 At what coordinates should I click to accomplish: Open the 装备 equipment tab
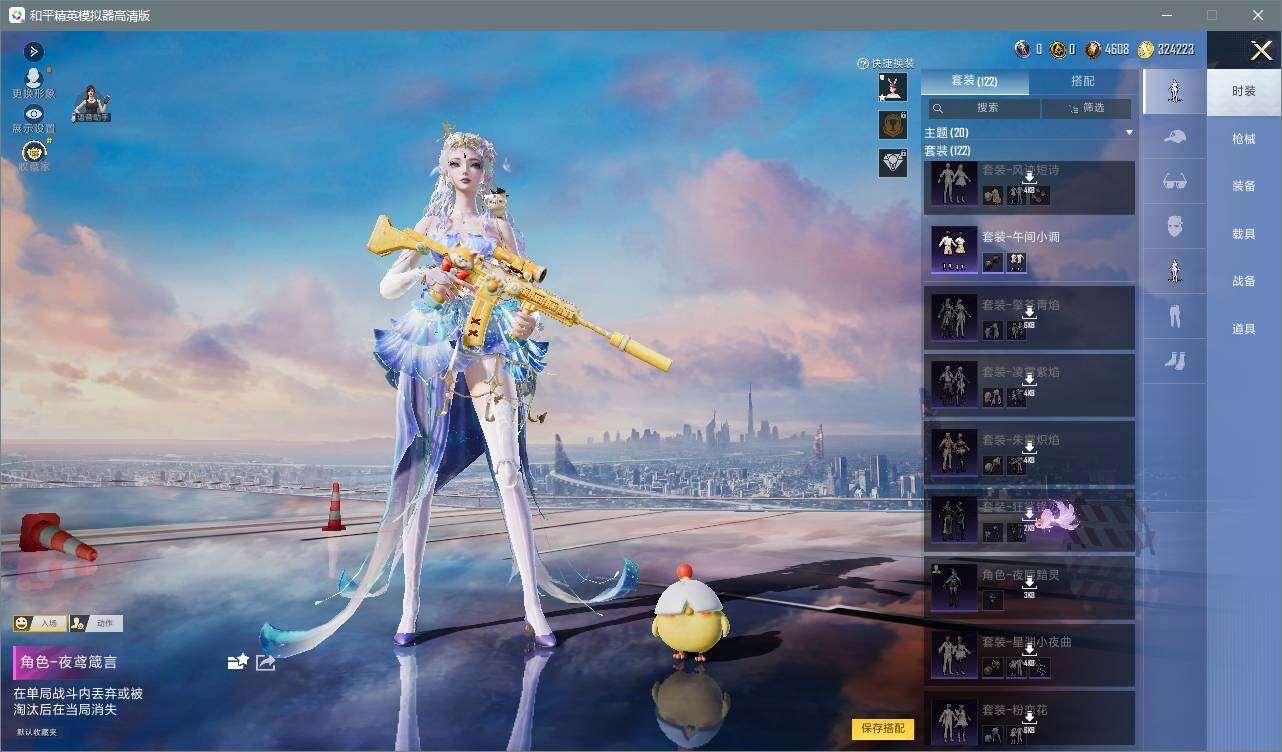coord(1244,186)
